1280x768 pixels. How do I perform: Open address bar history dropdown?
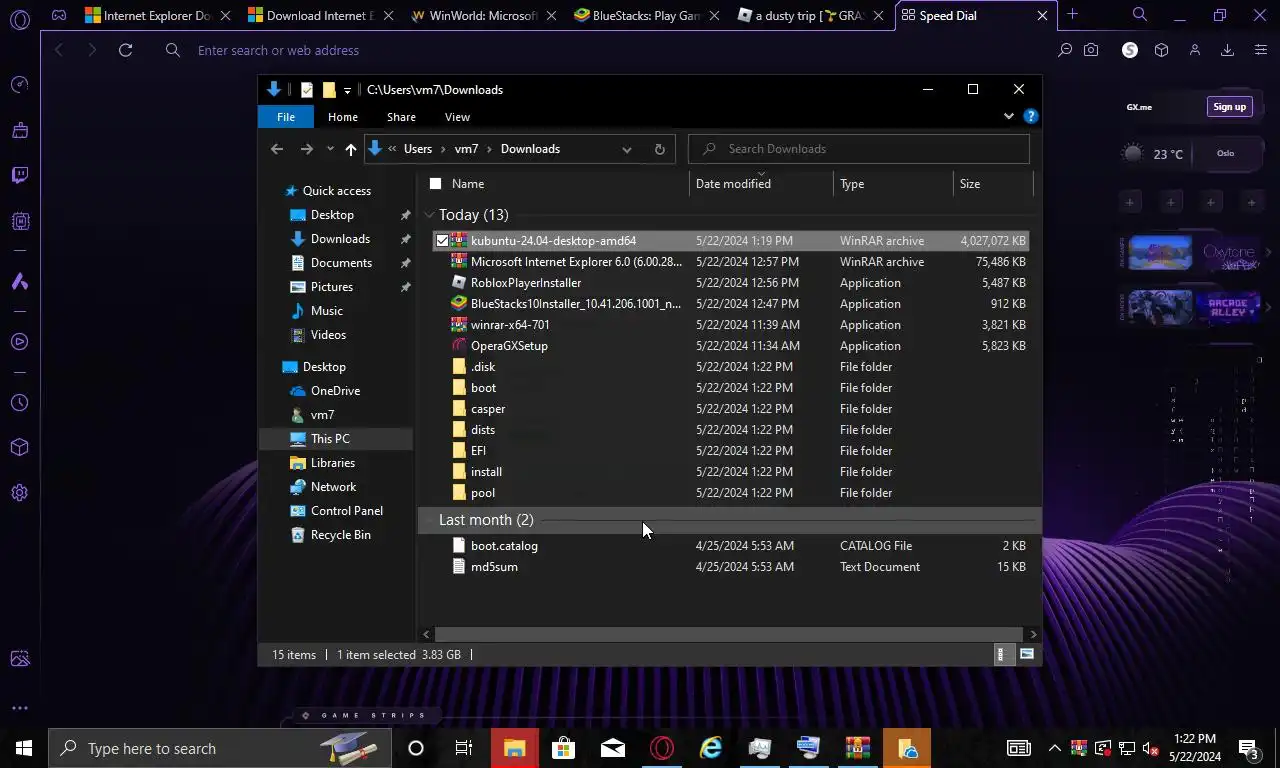pyautogui.click(x=627, y=149)
